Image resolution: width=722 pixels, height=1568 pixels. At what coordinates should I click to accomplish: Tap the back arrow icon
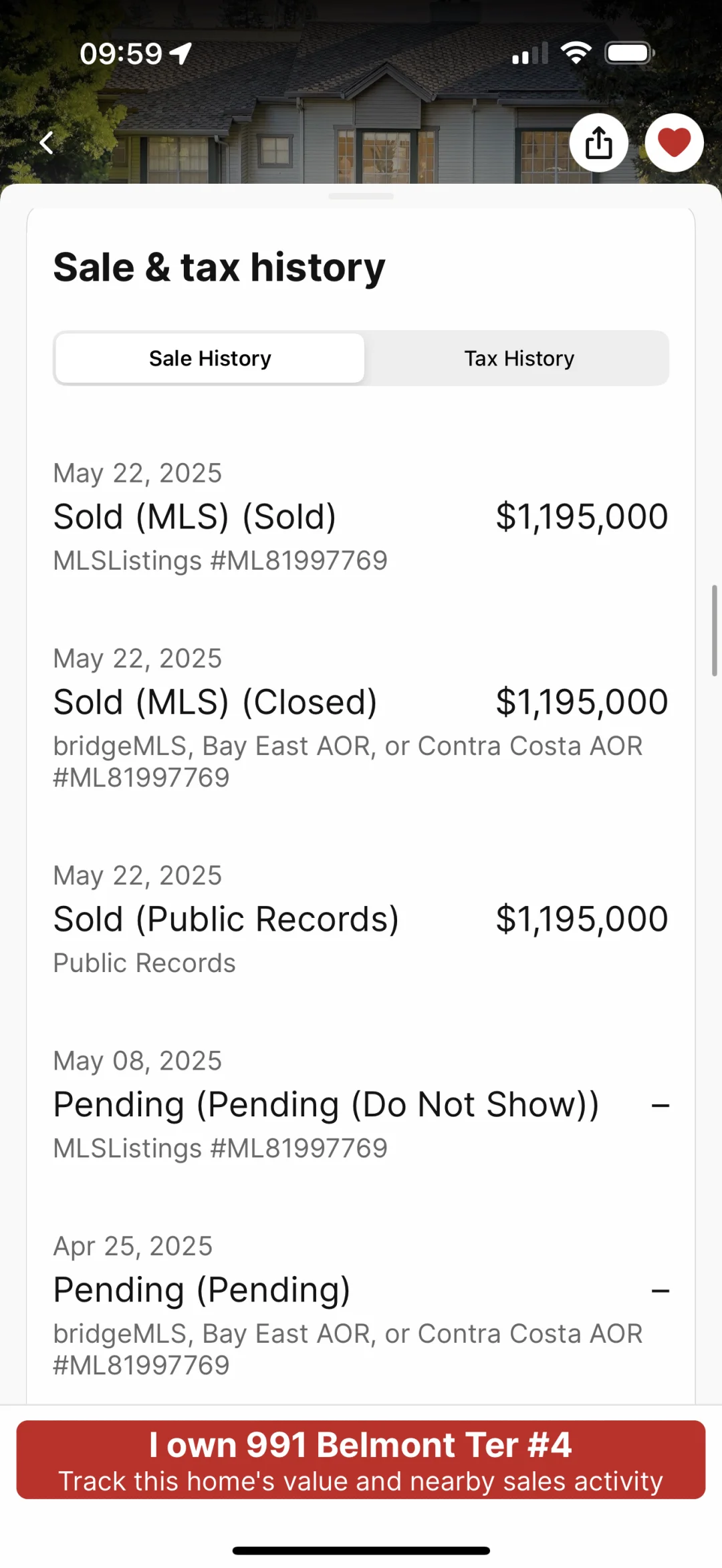click(x=46, y=142)
